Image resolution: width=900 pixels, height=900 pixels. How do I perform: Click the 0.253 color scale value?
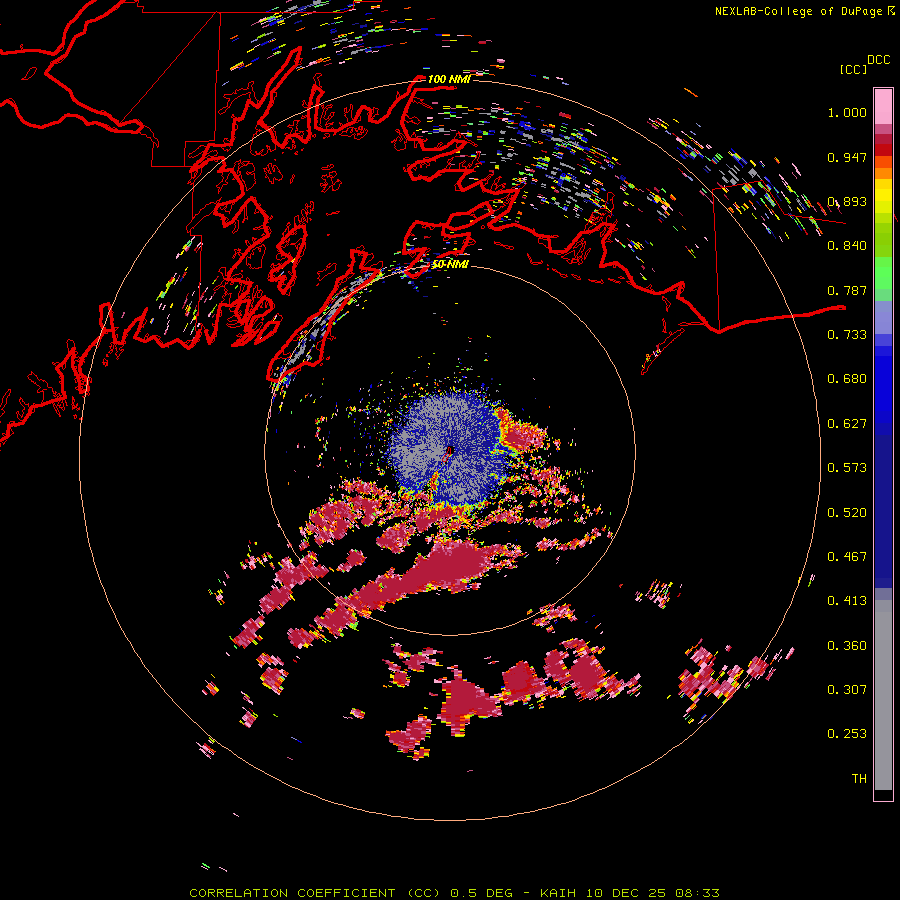pyautogui.click(x=847, y=734)
